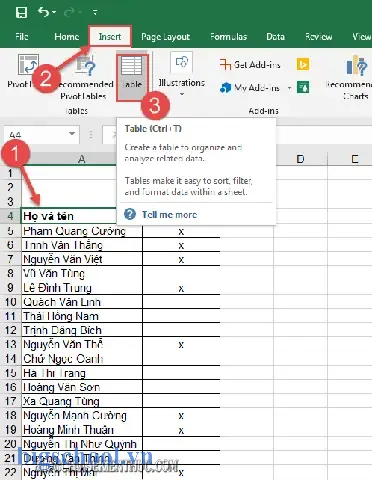Select cell 'Nguyễn Mạnh Cường'
This screenshot has height=480, width=372.
click(82, 415)
